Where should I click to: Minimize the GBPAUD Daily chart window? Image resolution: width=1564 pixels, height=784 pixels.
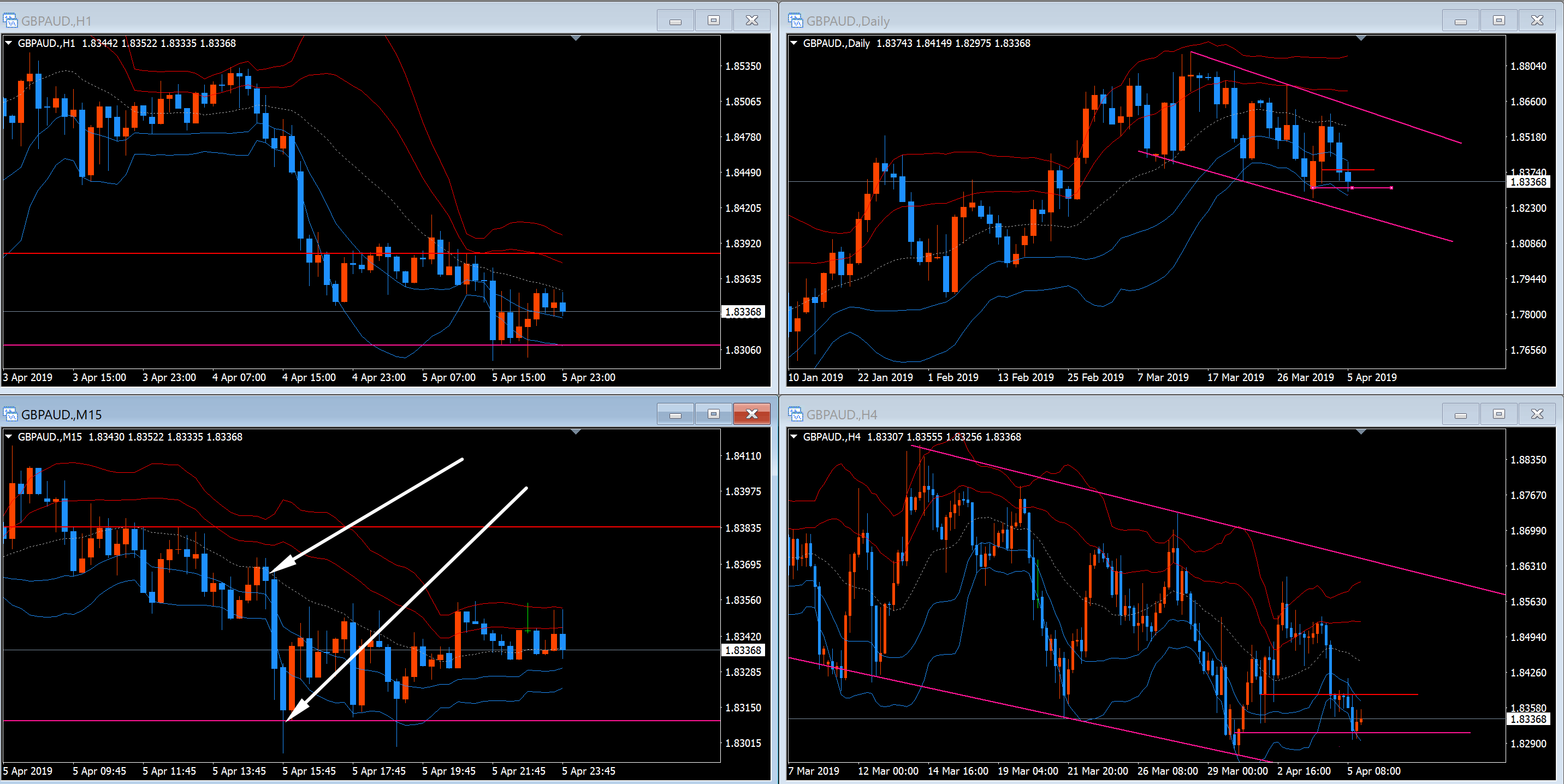tap(1460, 21)
